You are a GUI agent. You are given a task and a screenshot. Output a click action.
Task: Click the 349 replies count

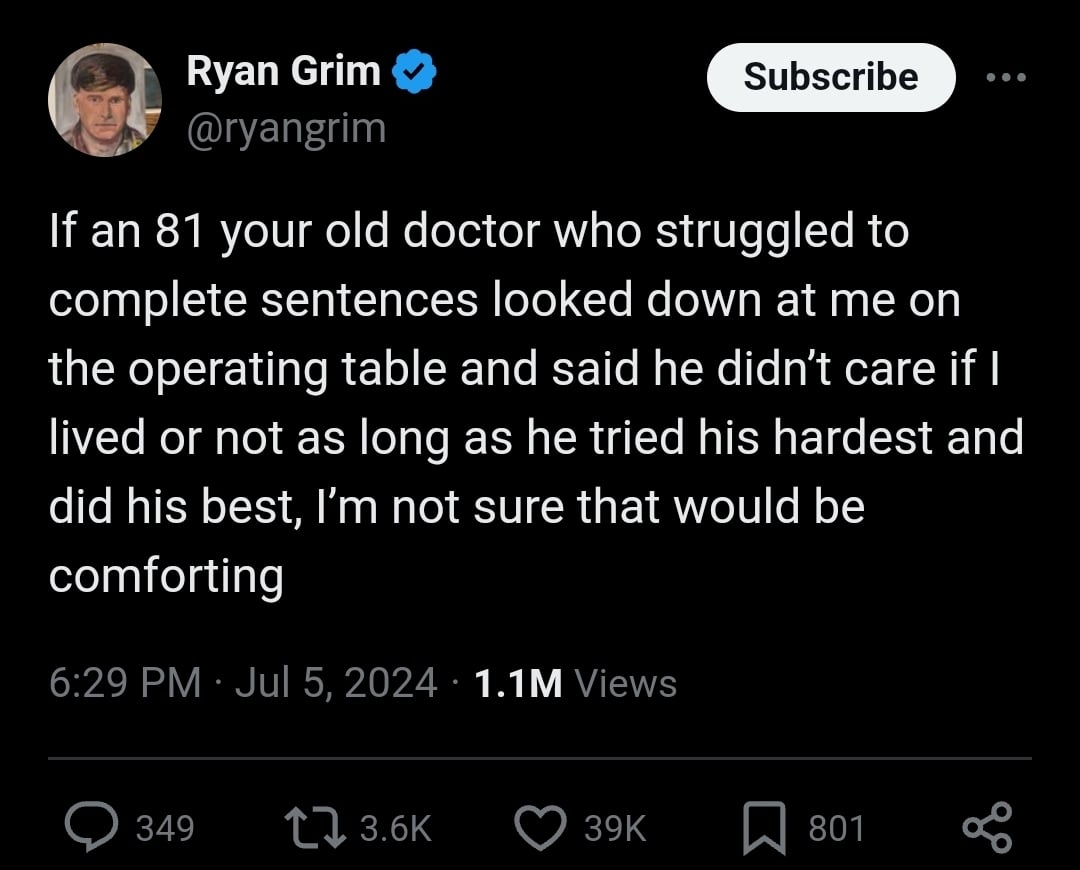[x=164, y=828]
